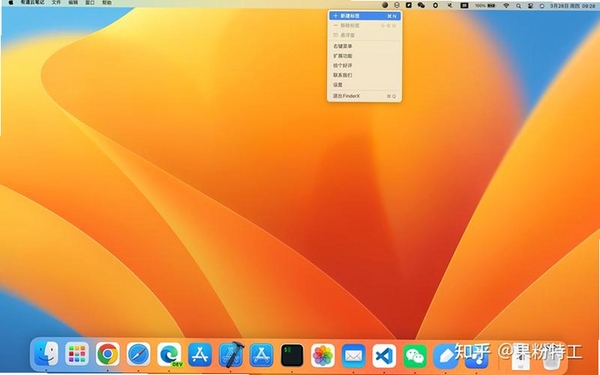Launch Google Chrome from the Dock

pyautogui.click(x=108, y=354)
